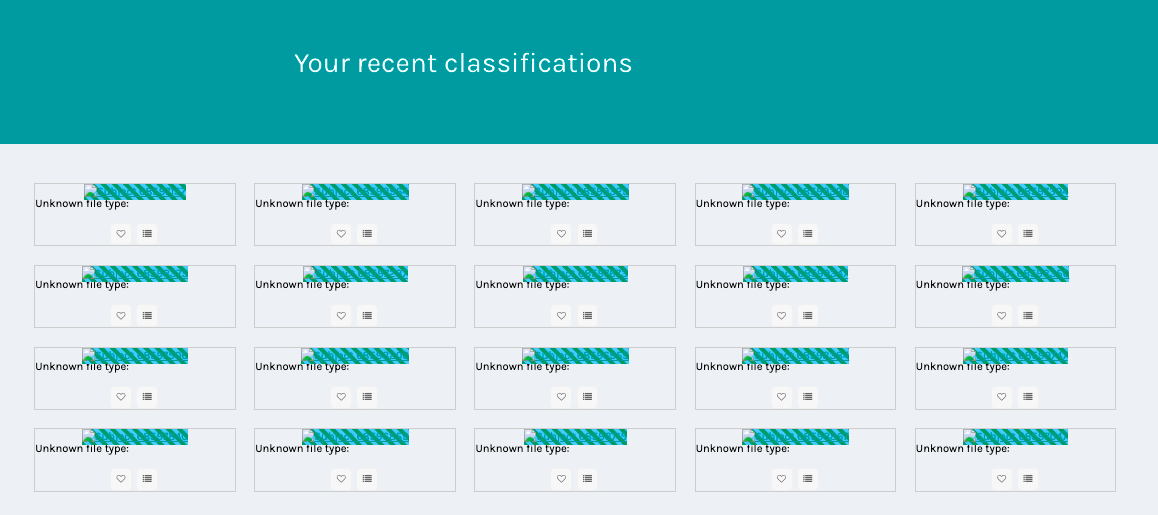Click list icon on third-row middle card
This screenshot has height=515, width=1158.
click(x=587, y=397)
